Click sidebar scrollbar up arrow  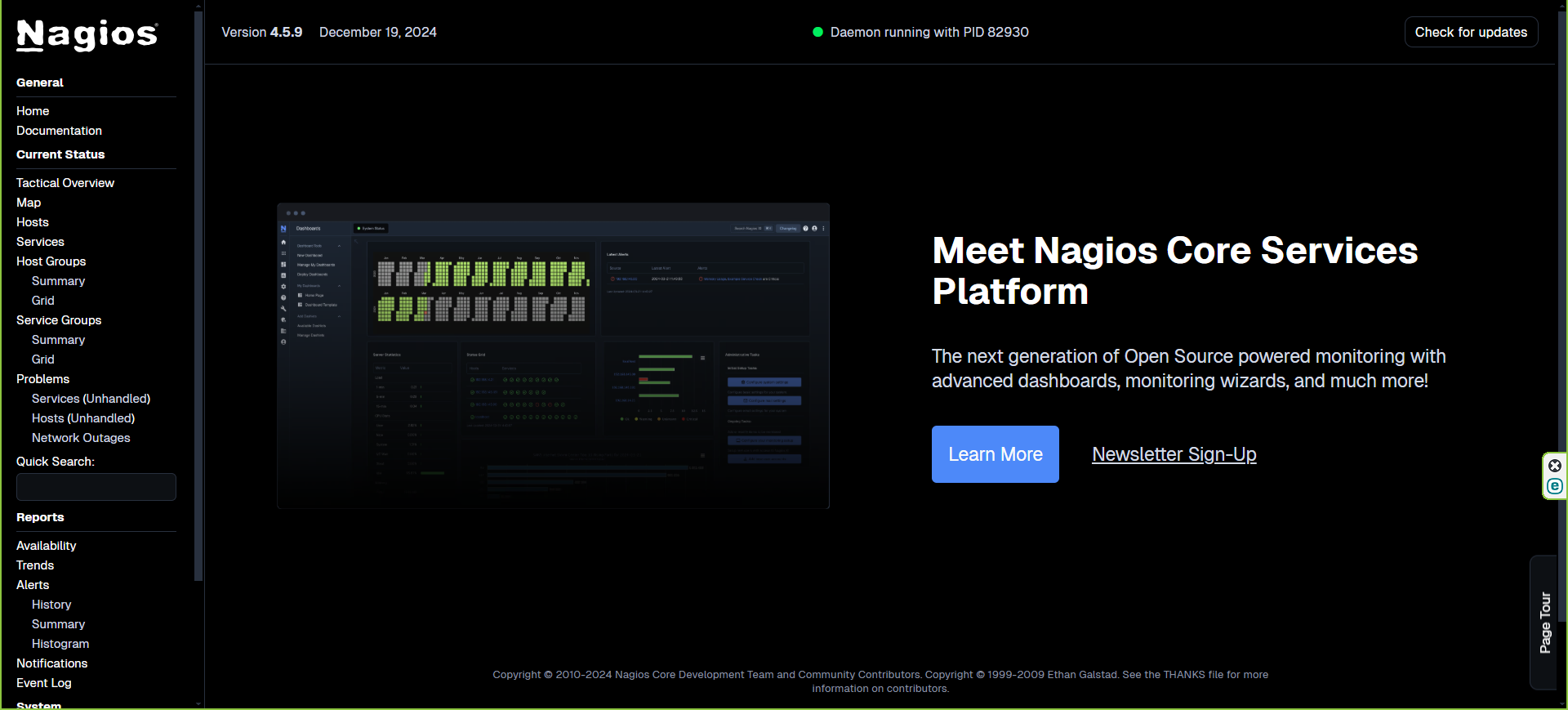coord(198,5)
